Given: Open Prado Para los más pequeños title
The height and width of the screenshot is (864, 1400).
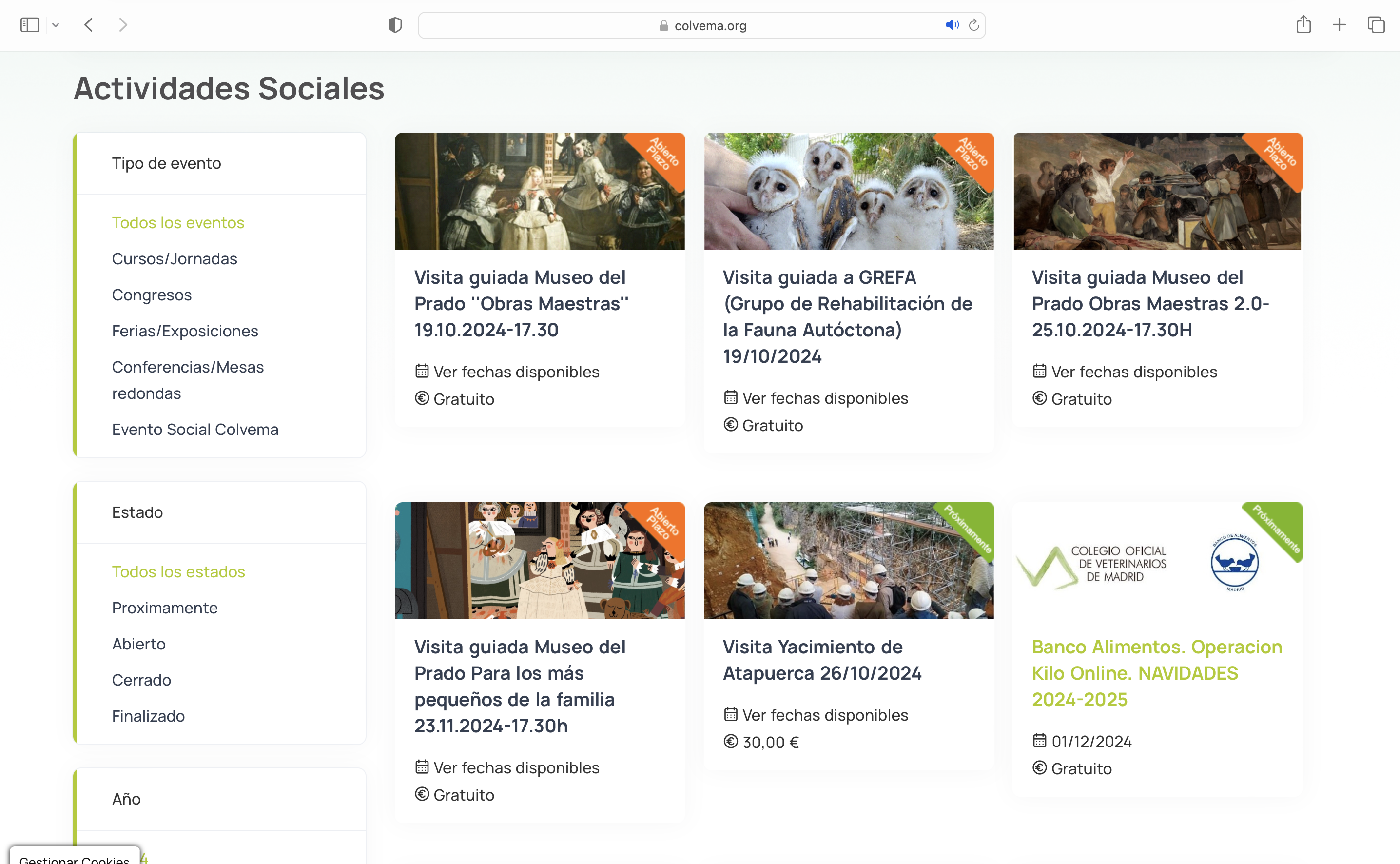Looking at the screenshot, I should pyautogui.click(x=520, y=687).
